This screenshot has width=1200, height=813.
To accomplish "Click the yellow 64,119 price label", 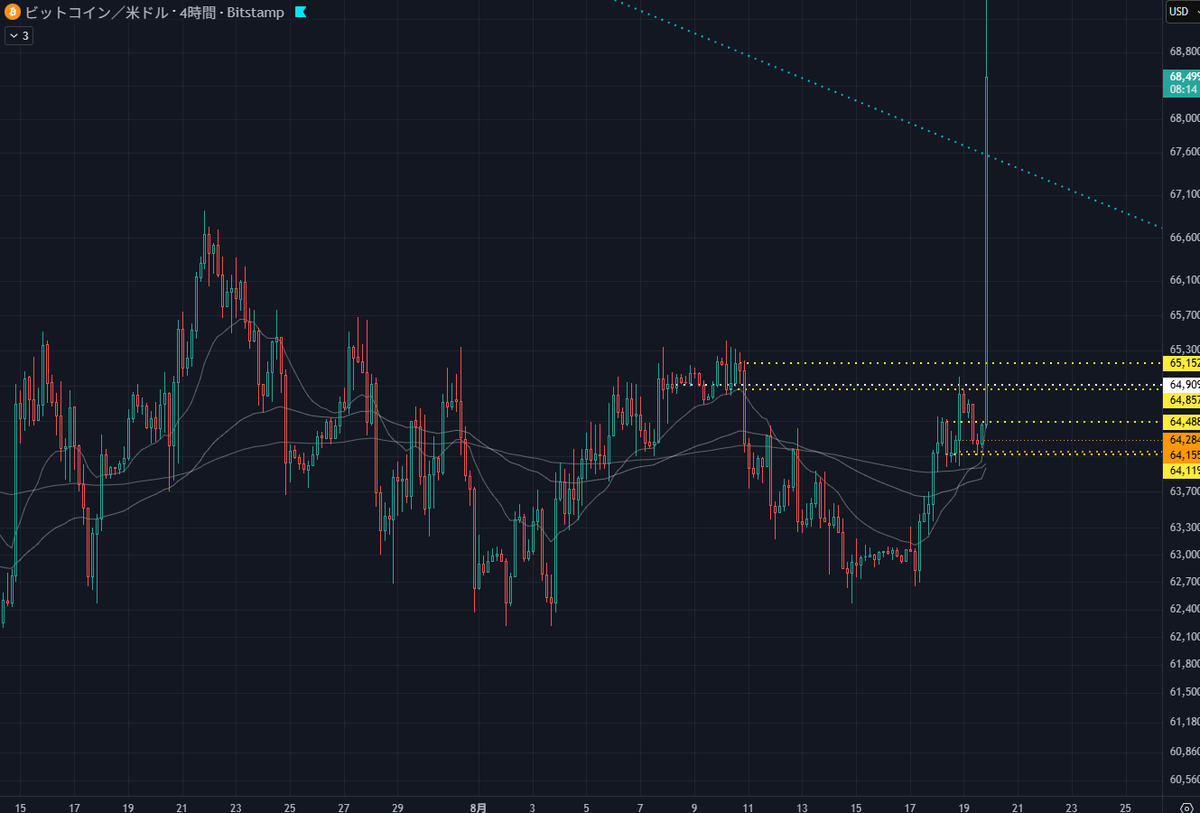I will tap(1181, 470).
